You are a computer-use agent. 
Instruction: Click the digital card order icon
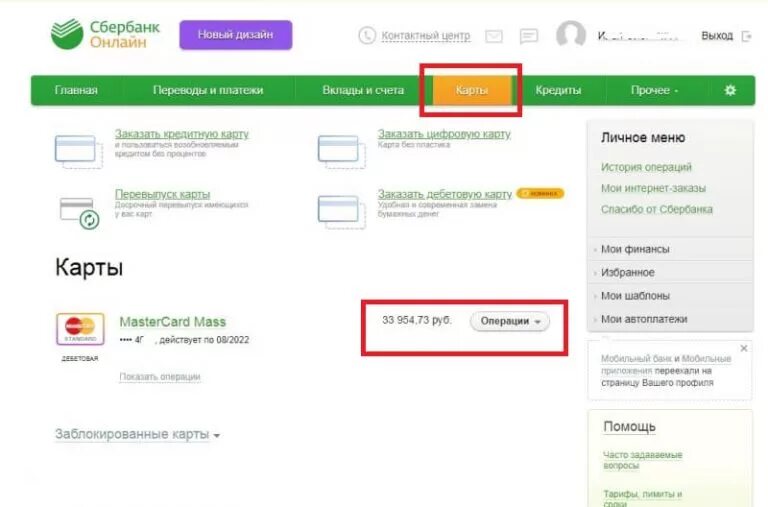341,151
